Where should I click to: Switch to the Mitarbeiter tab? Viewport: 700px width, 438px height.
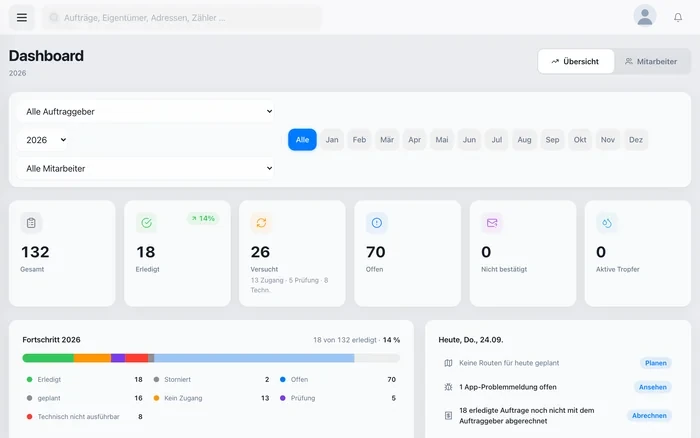pyautogui.click(x=651, y=62)
